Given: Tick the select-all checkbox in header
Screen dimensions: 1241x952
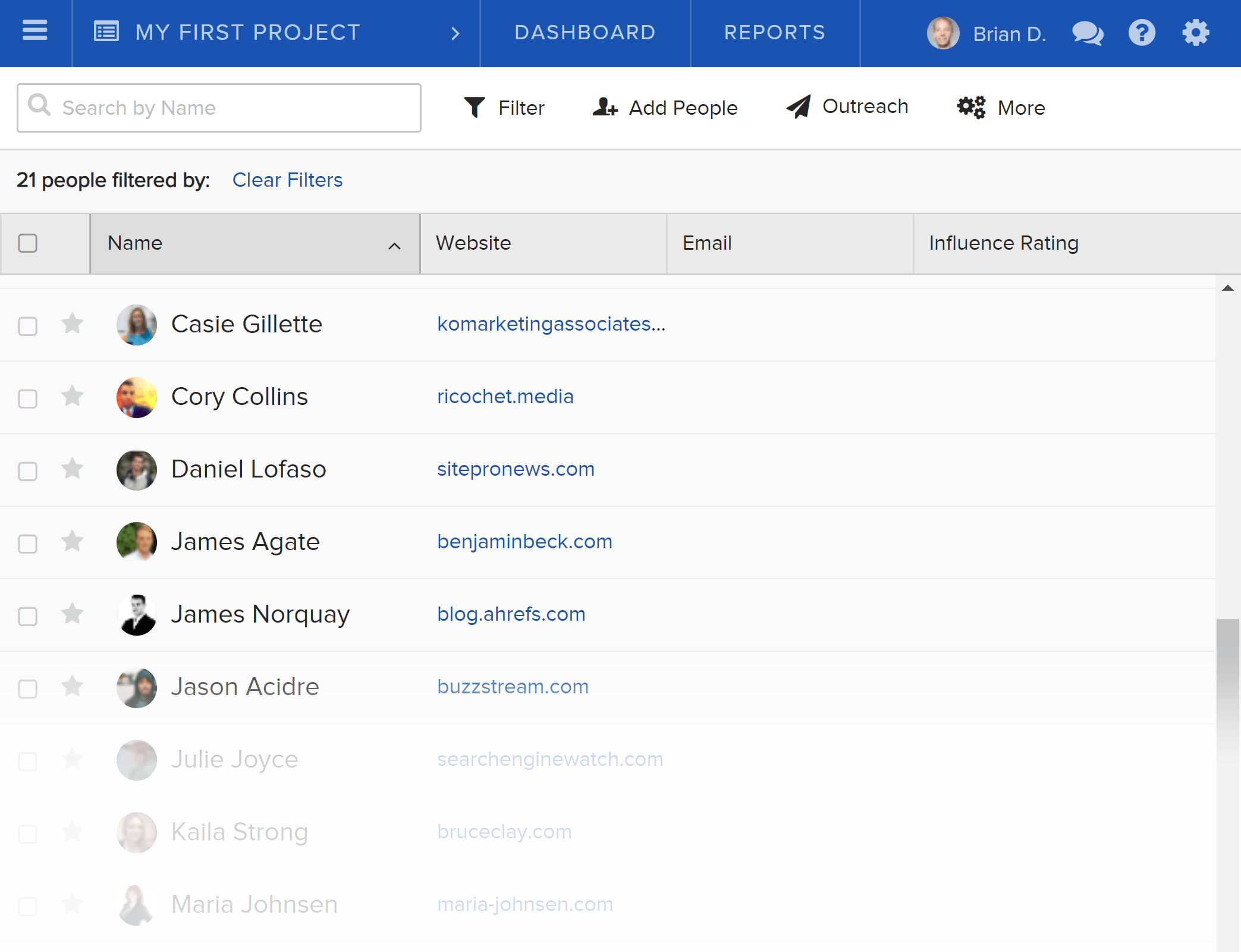Looking at the screenshot, I should click(x=28, y=243).
